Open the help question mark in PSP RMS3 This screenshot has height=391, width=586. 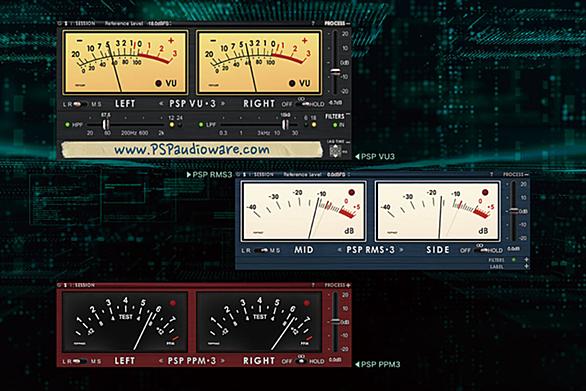[491, 175]
